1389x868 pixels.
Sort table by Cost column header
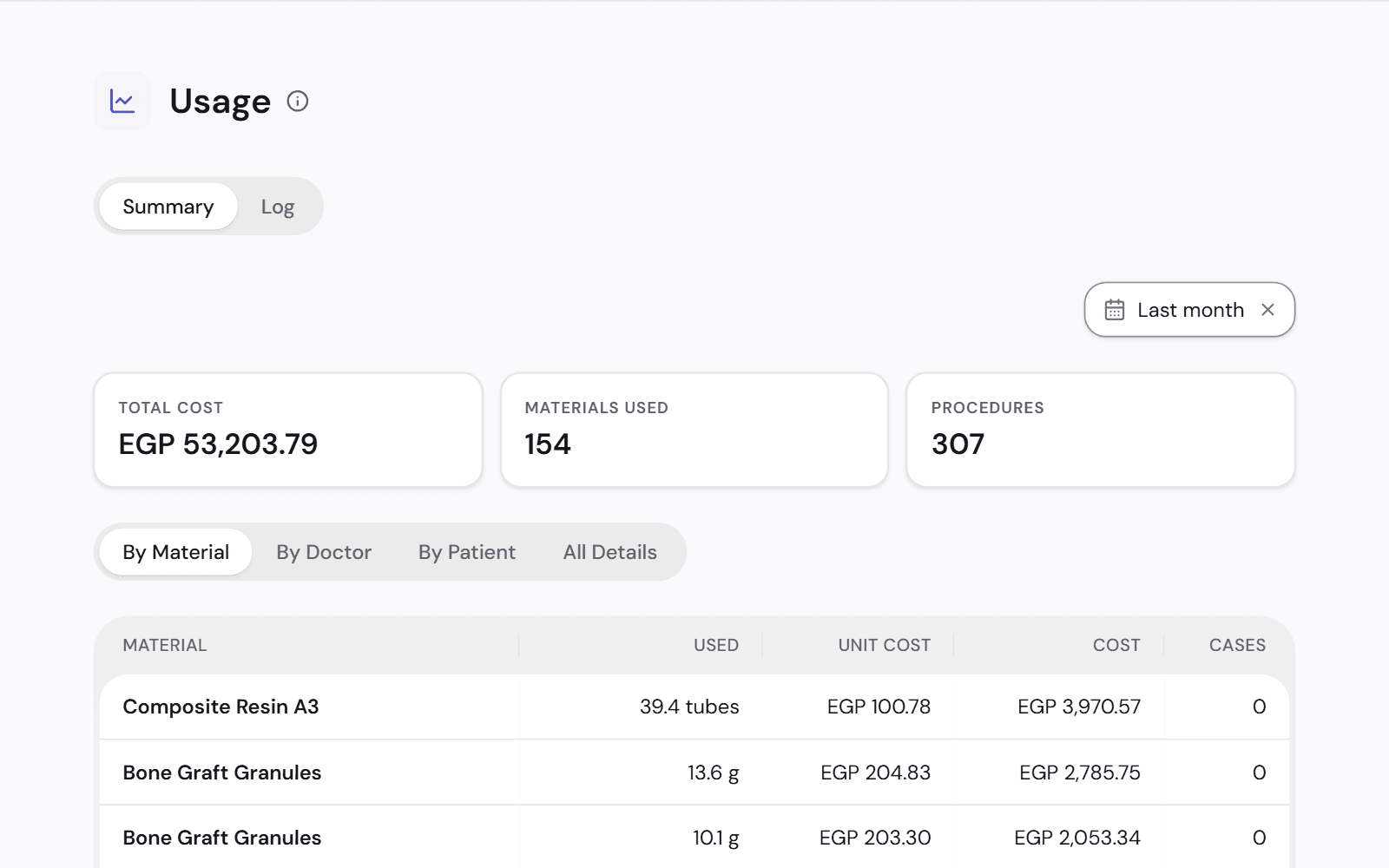coord(1116,645)
